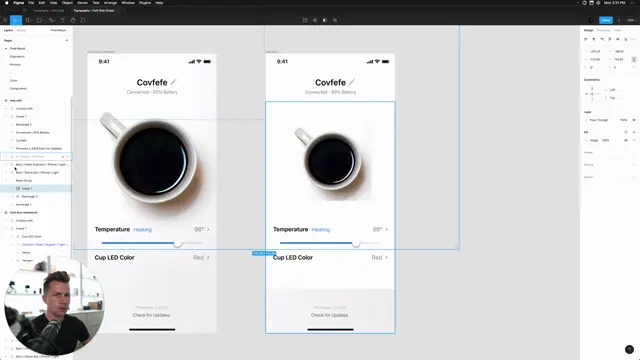Click the X position input field
This screenshot has width=640, height=360.
(595, 51)
